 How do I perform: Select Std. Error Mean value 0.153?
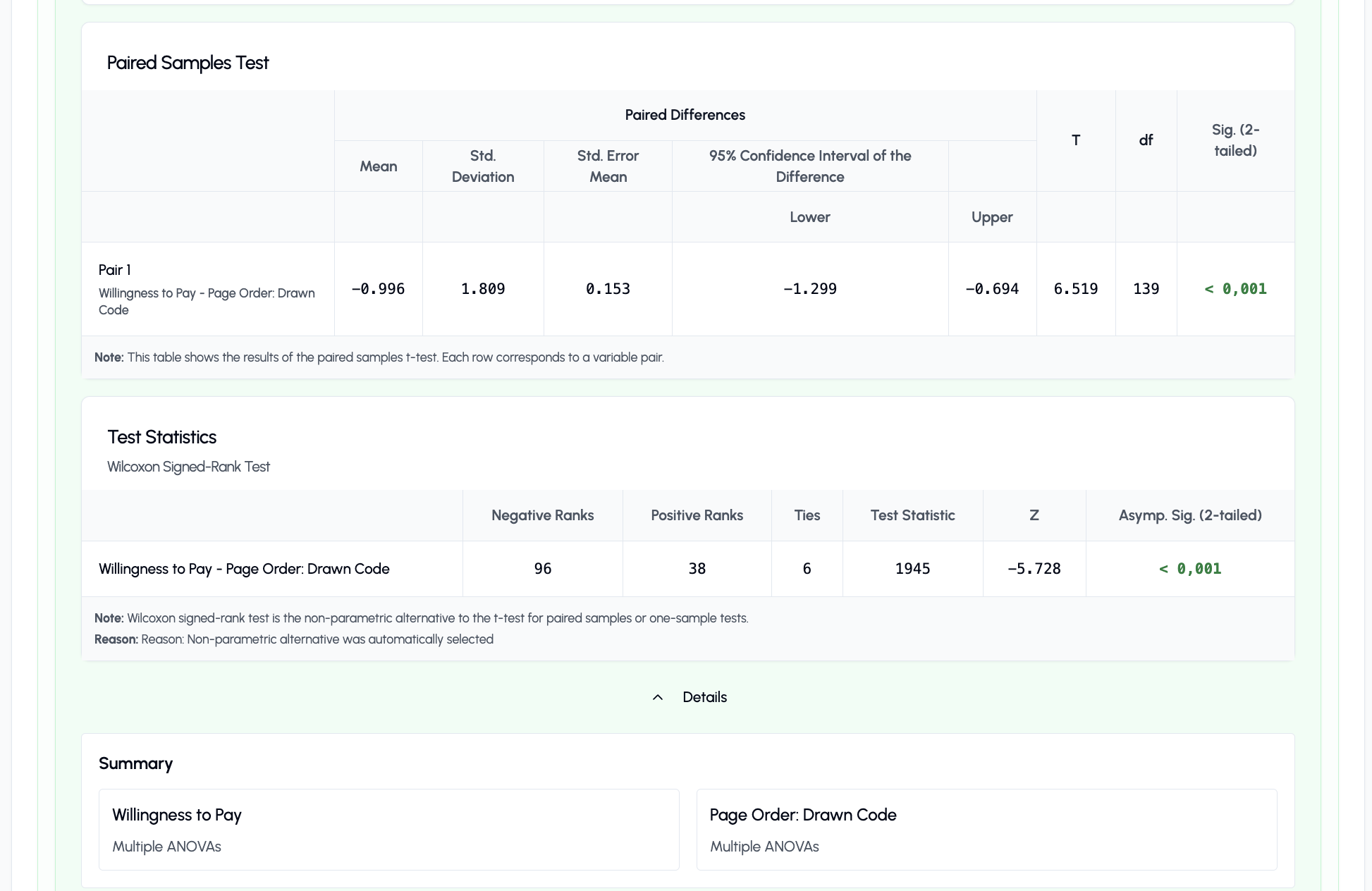click(x=608, y=289)
